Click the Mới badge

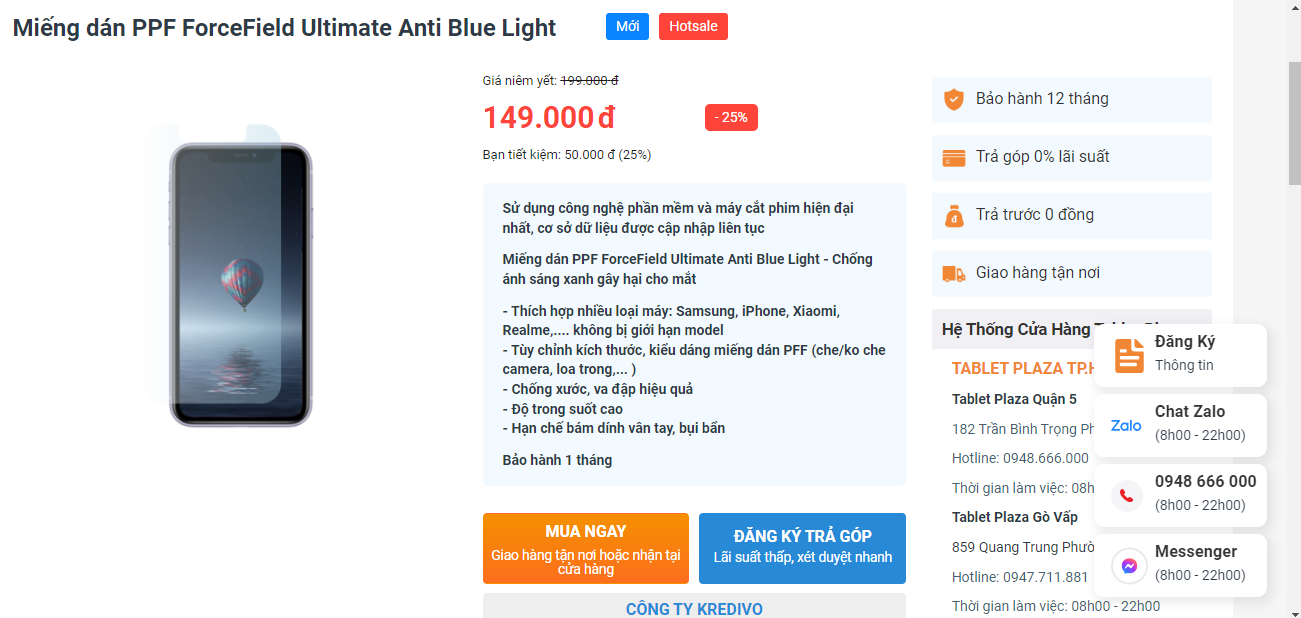tap(627, 27)
